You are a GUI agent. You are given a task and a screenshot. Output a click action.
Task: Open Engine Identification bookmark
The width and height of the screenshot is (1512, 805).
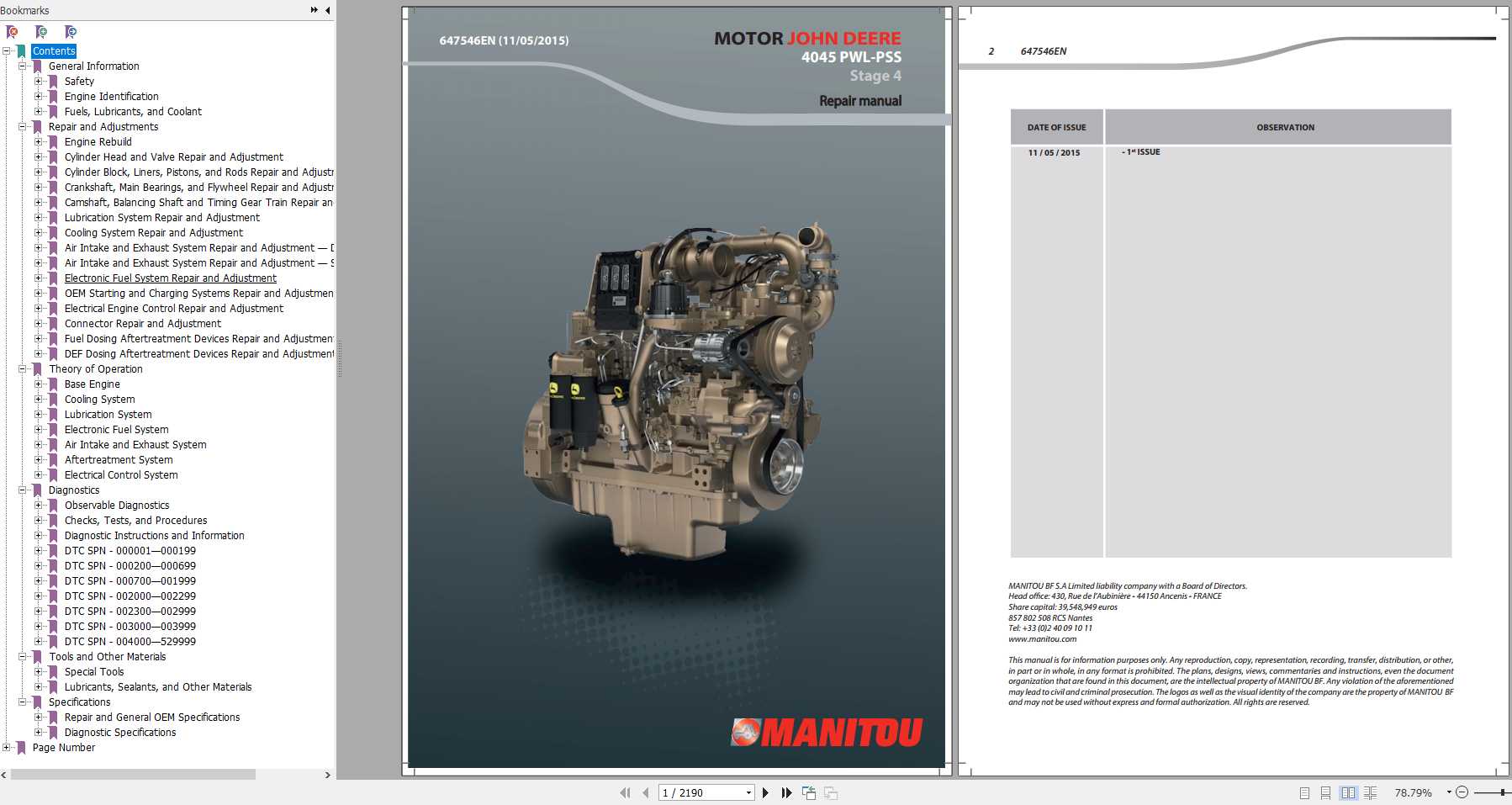(x=111, y=97)
